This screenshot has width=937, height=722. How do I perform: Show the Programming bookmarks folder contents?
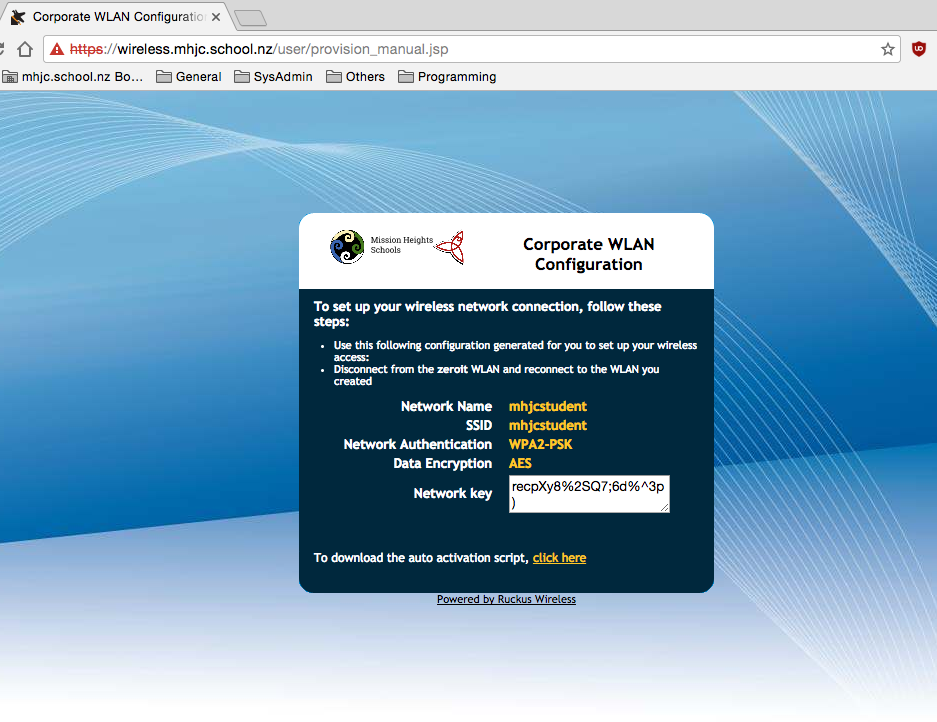447,77
